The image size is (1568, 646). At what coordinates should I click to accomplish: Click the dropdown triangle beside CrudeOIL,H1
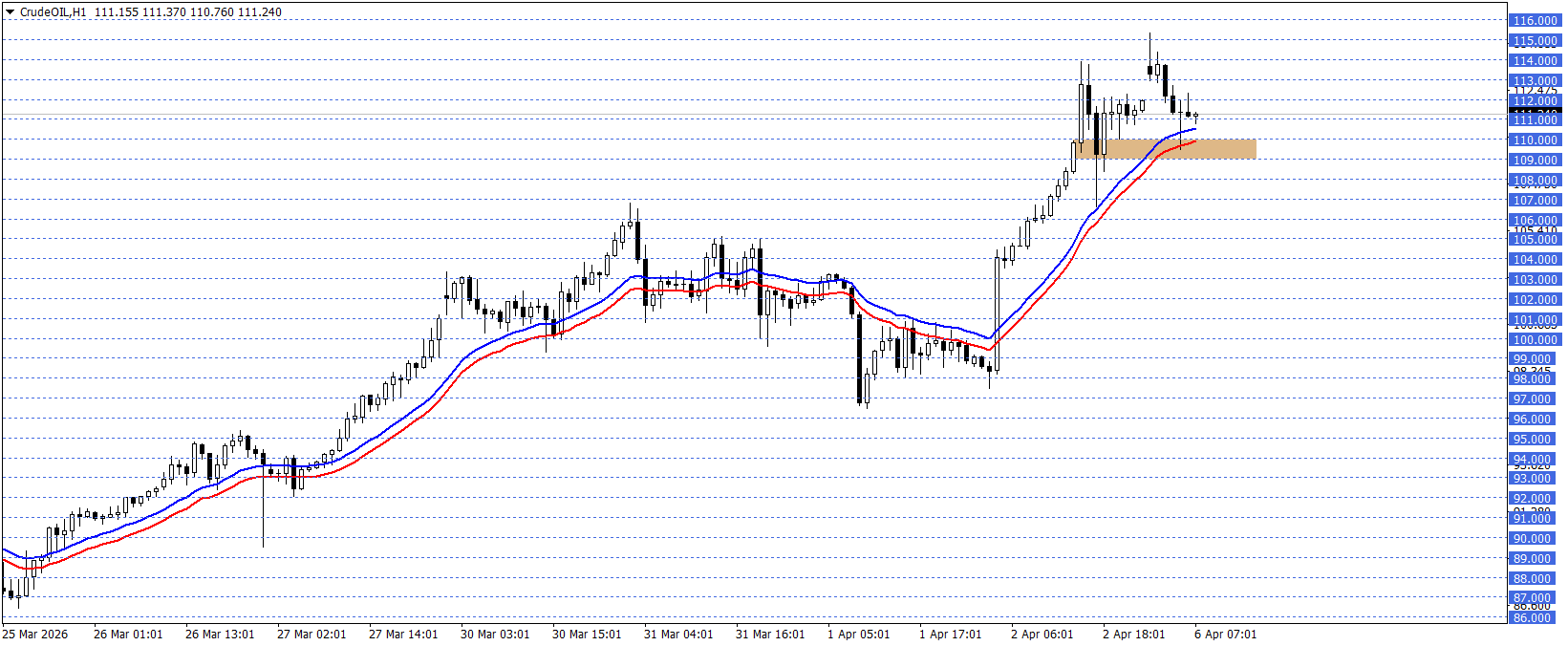(11, 12)
